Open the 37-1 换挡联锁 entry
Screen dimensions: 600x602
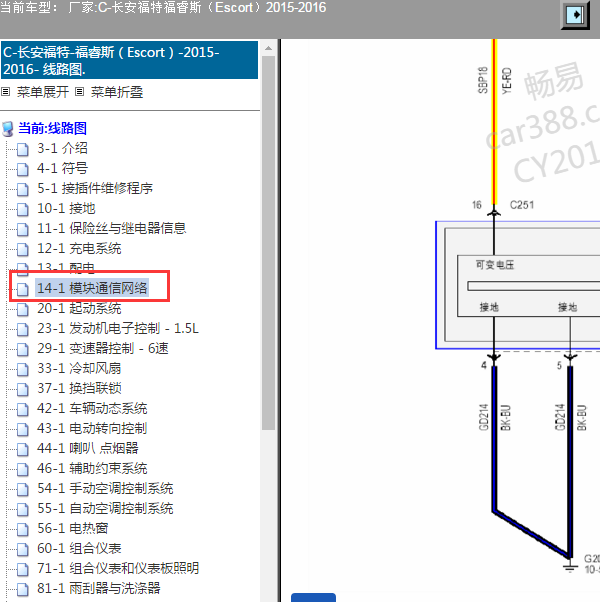click(79, 388)
